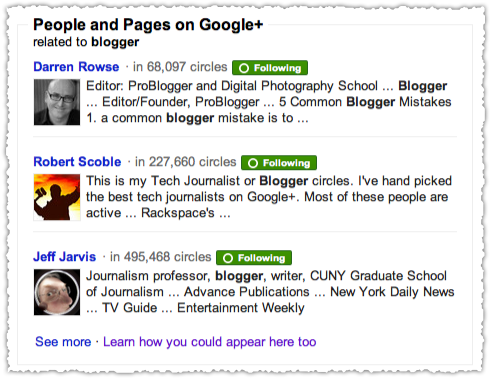Image resolution: width=490 pixels, height=379 pixels.
Task: Click Darren Rowse's ProBlogger description snippet
Action: (269, 102)
